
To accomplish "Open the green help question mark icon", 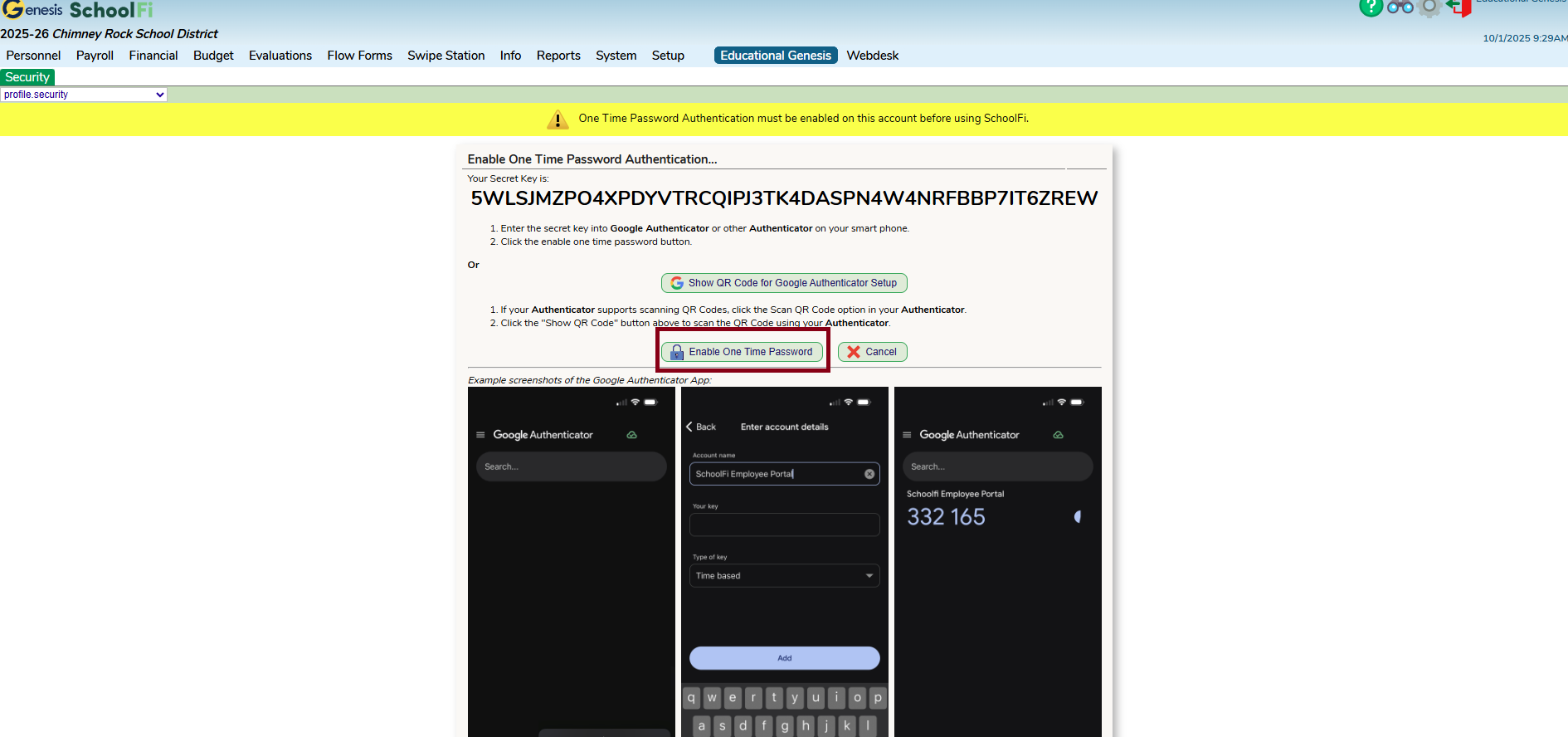I will (x=1371, y=7).
